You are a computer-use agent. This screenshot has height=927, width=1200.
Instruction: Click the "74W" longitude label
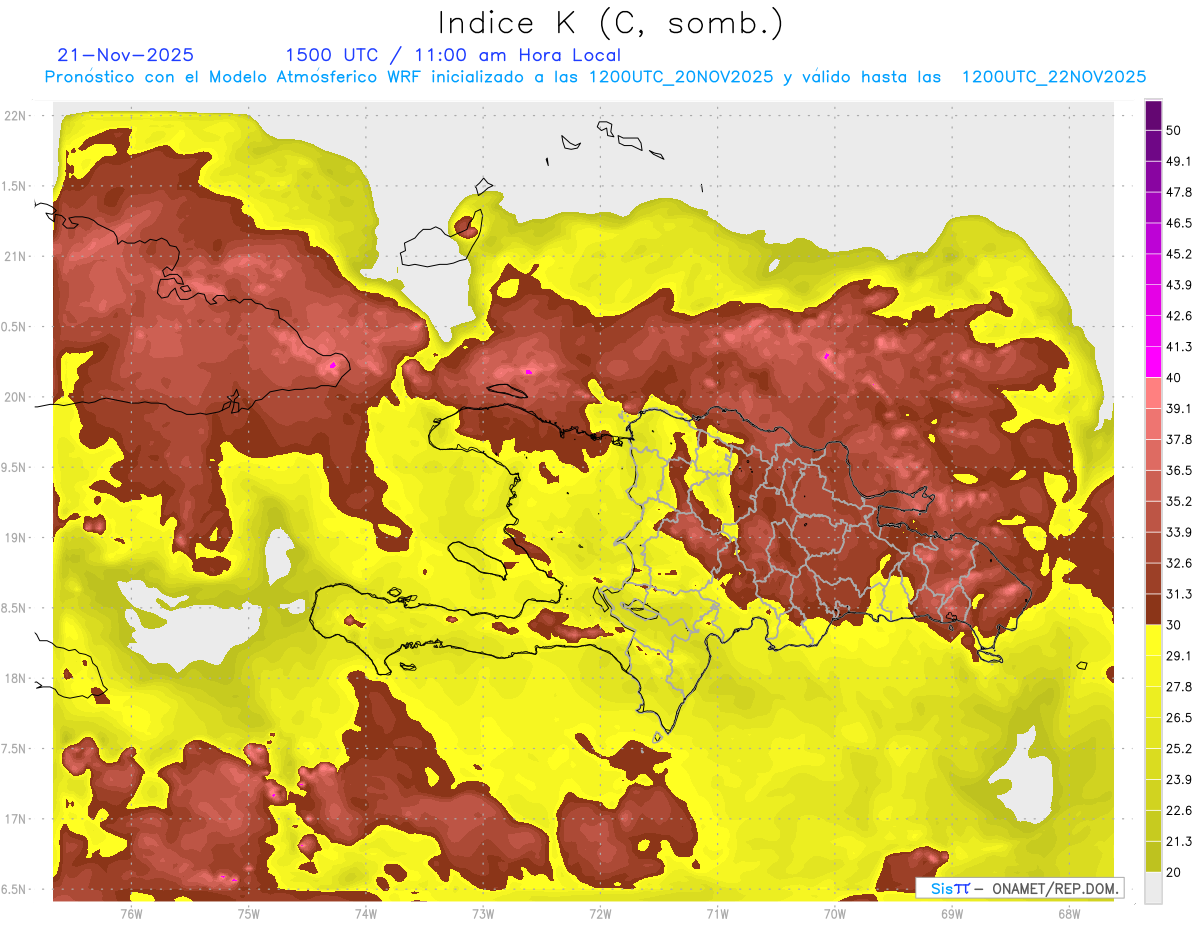click(x=366, y=914)
